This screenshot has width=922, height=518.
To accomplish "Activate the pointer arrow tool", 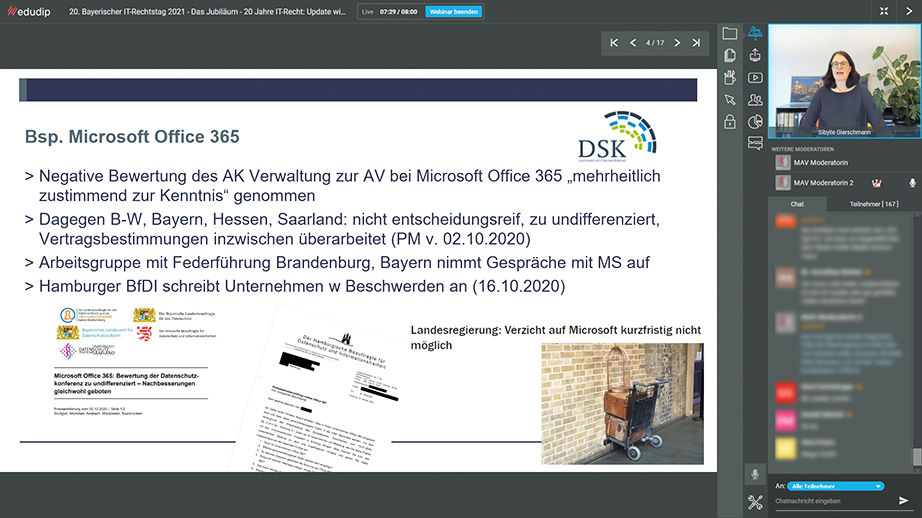I will (730, 99).
